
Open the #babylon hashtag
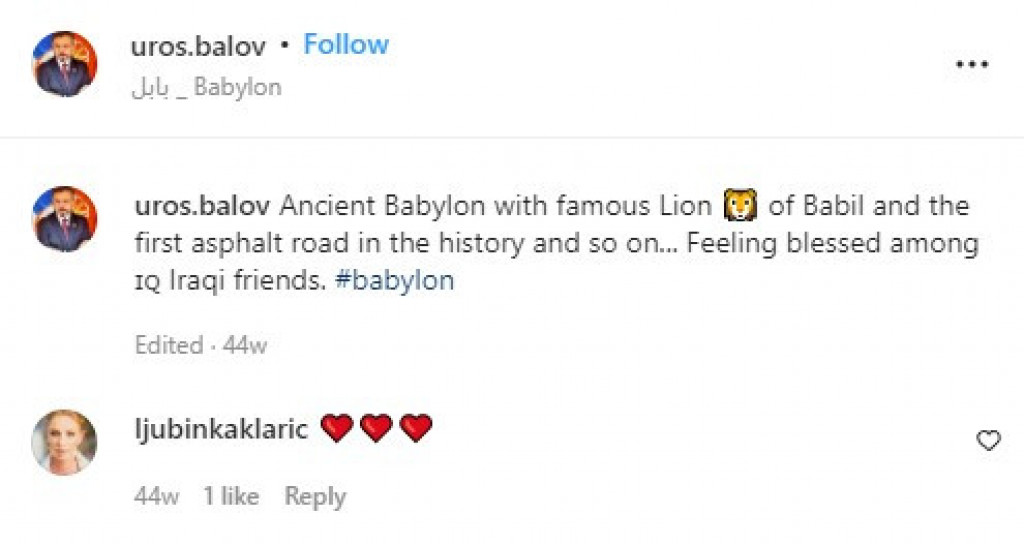pos(395,281)
